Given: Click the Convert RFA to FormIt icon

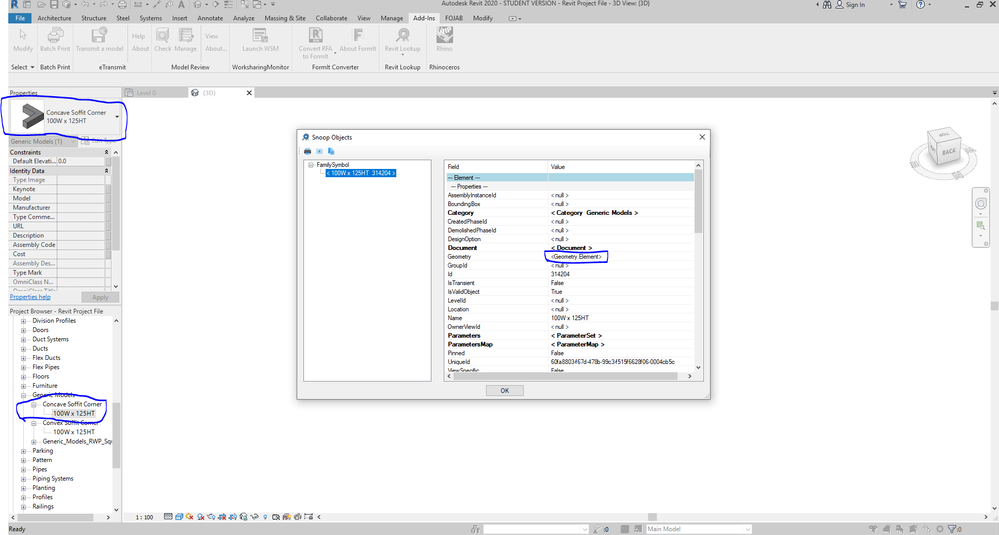Looking at the screenshot, I should pos(315,35).
